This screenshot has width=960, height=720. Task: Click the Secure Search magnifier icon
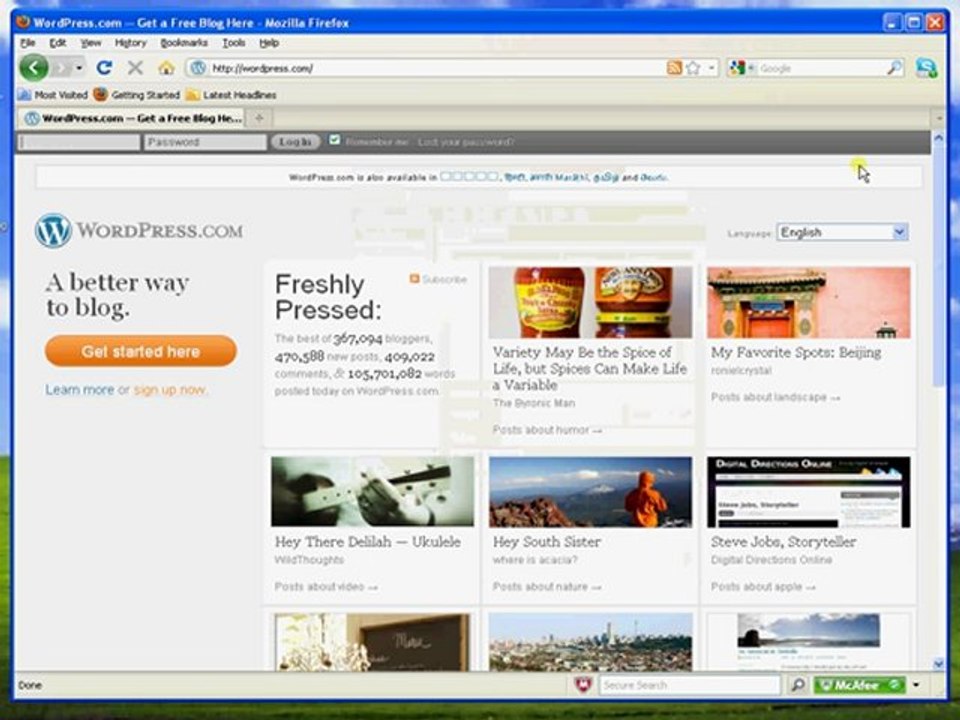798,684
